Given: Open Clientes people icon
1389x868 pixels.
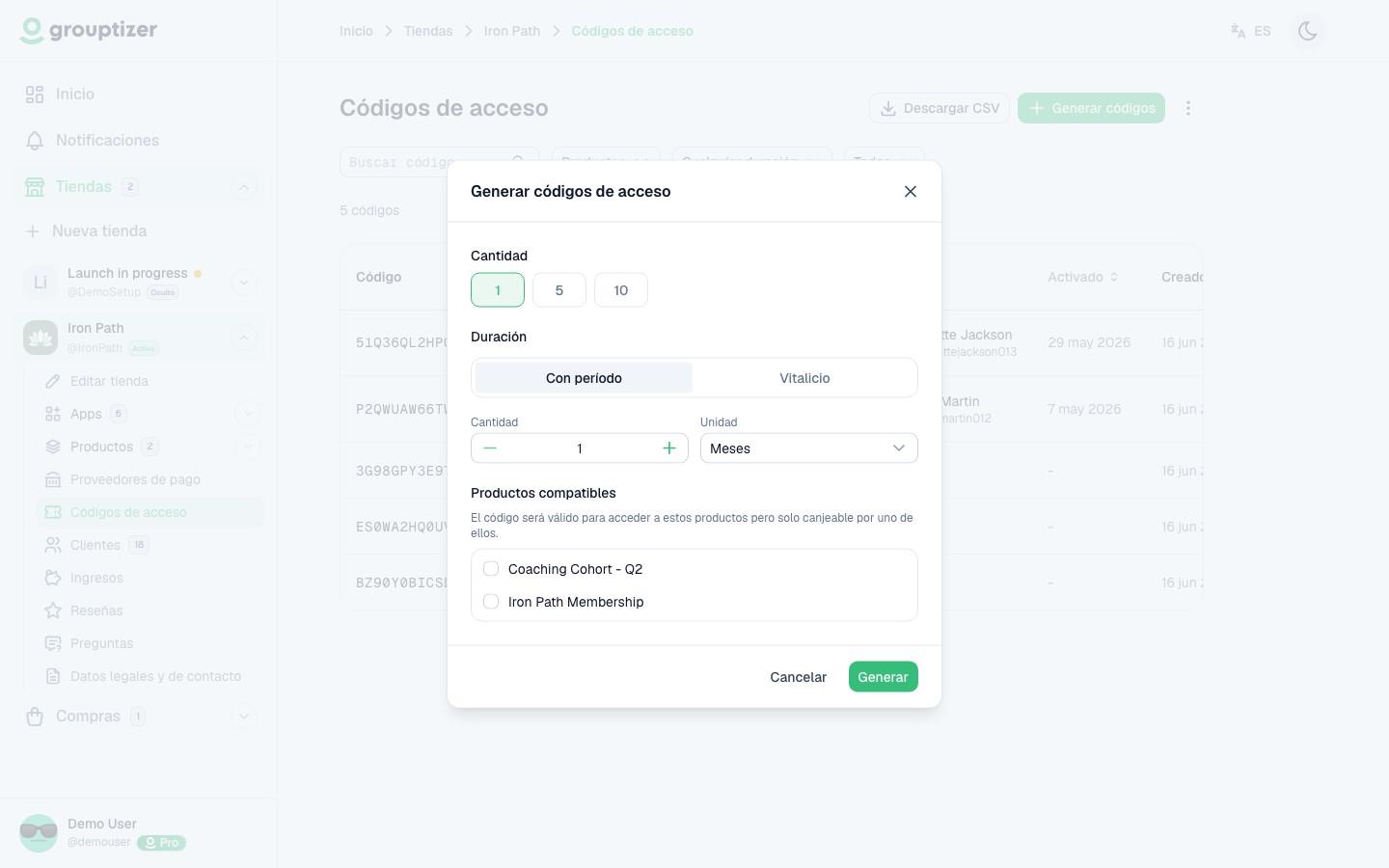Looking at the screenshot, I should coord(53,545).
